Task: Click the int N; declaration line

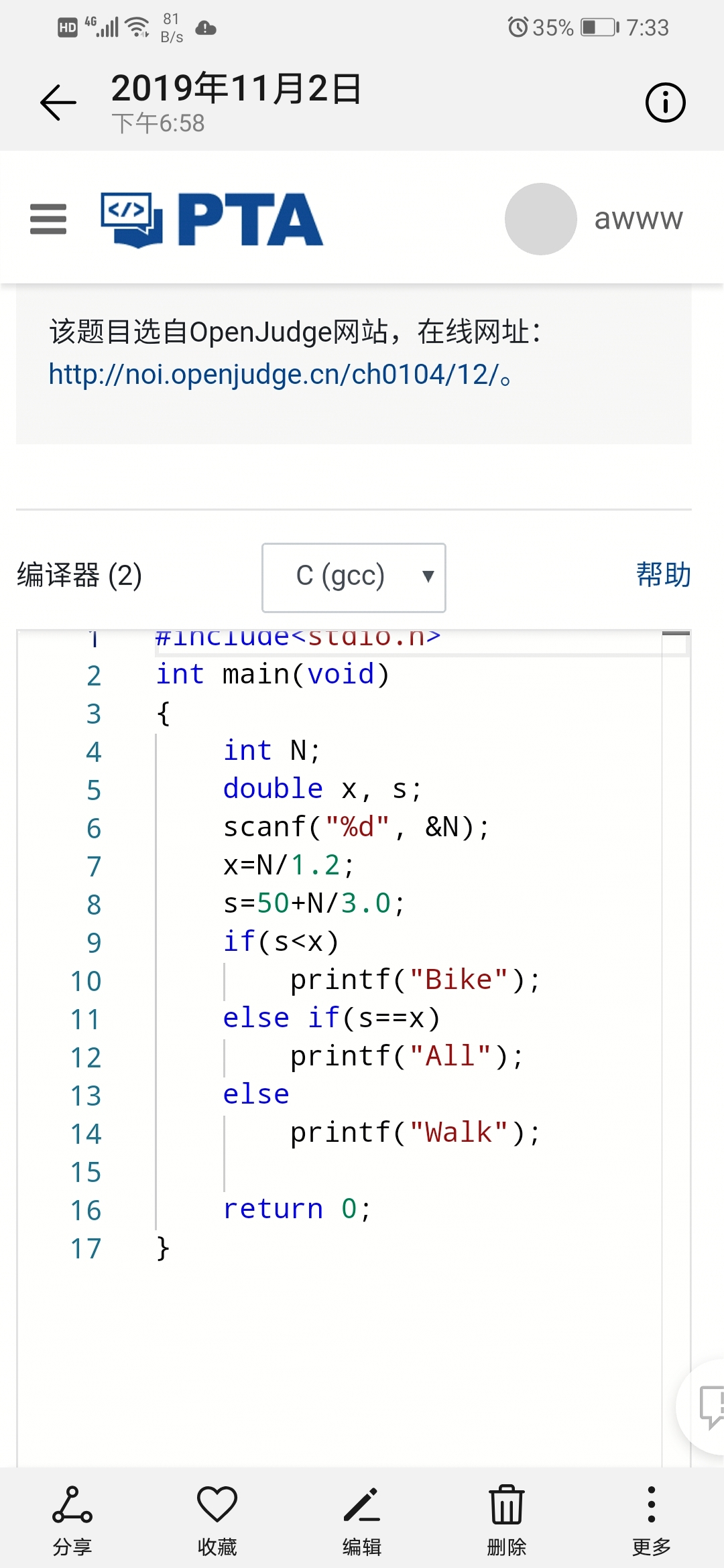Action: [x=272, y=750]
